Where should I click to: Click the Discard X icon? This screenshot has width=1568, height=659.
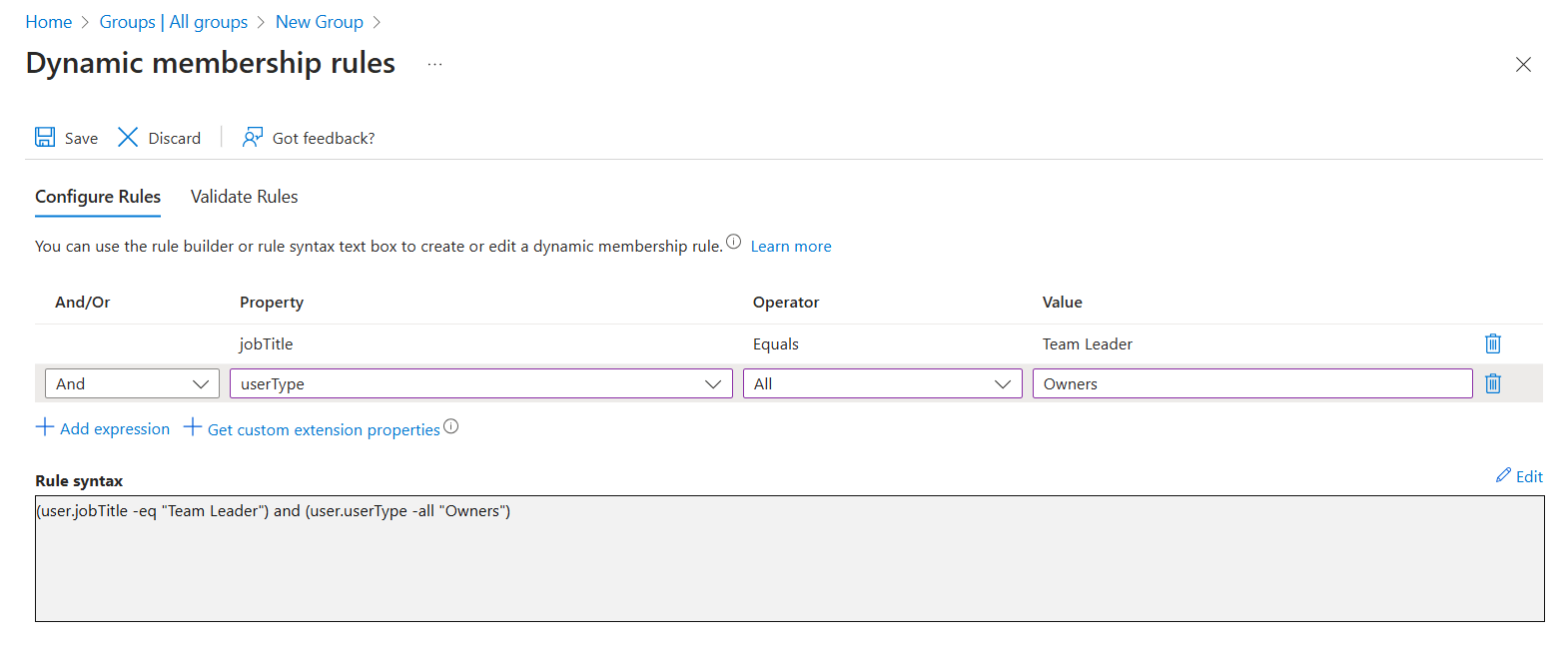[128, 137]
